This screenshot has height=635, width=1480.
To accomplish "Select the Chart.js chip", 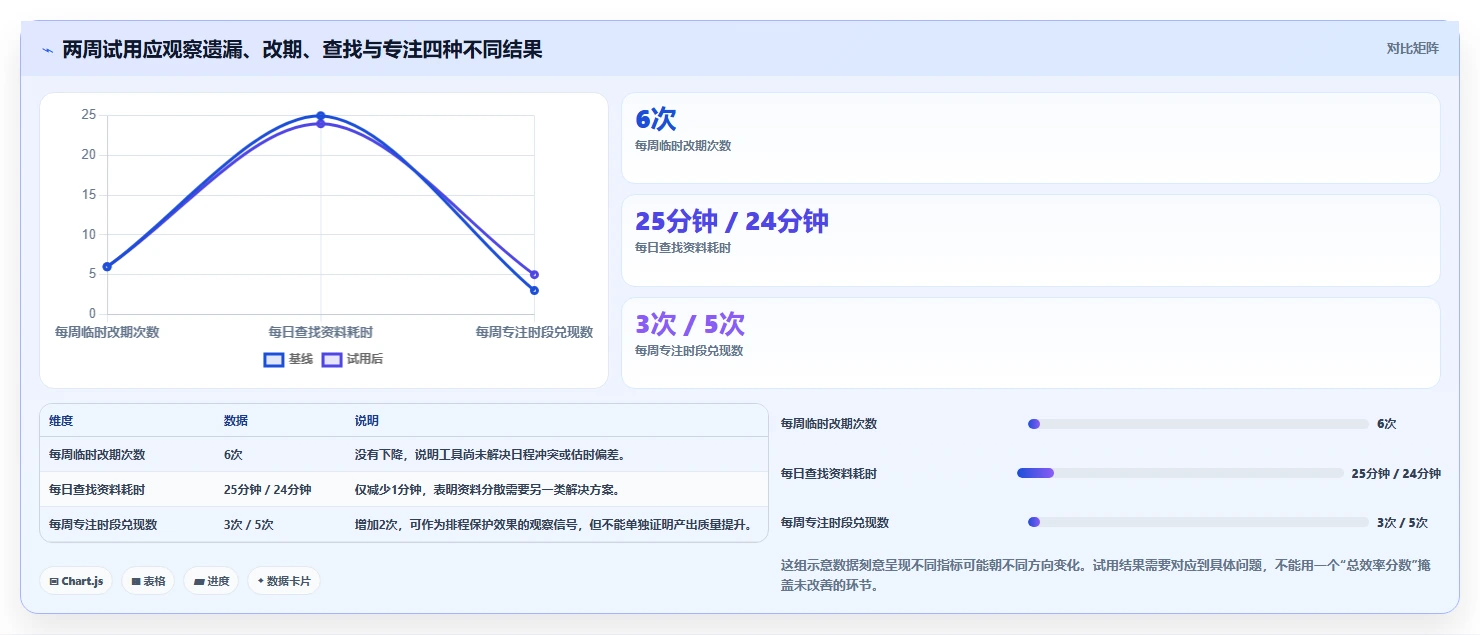I will 76,581.
